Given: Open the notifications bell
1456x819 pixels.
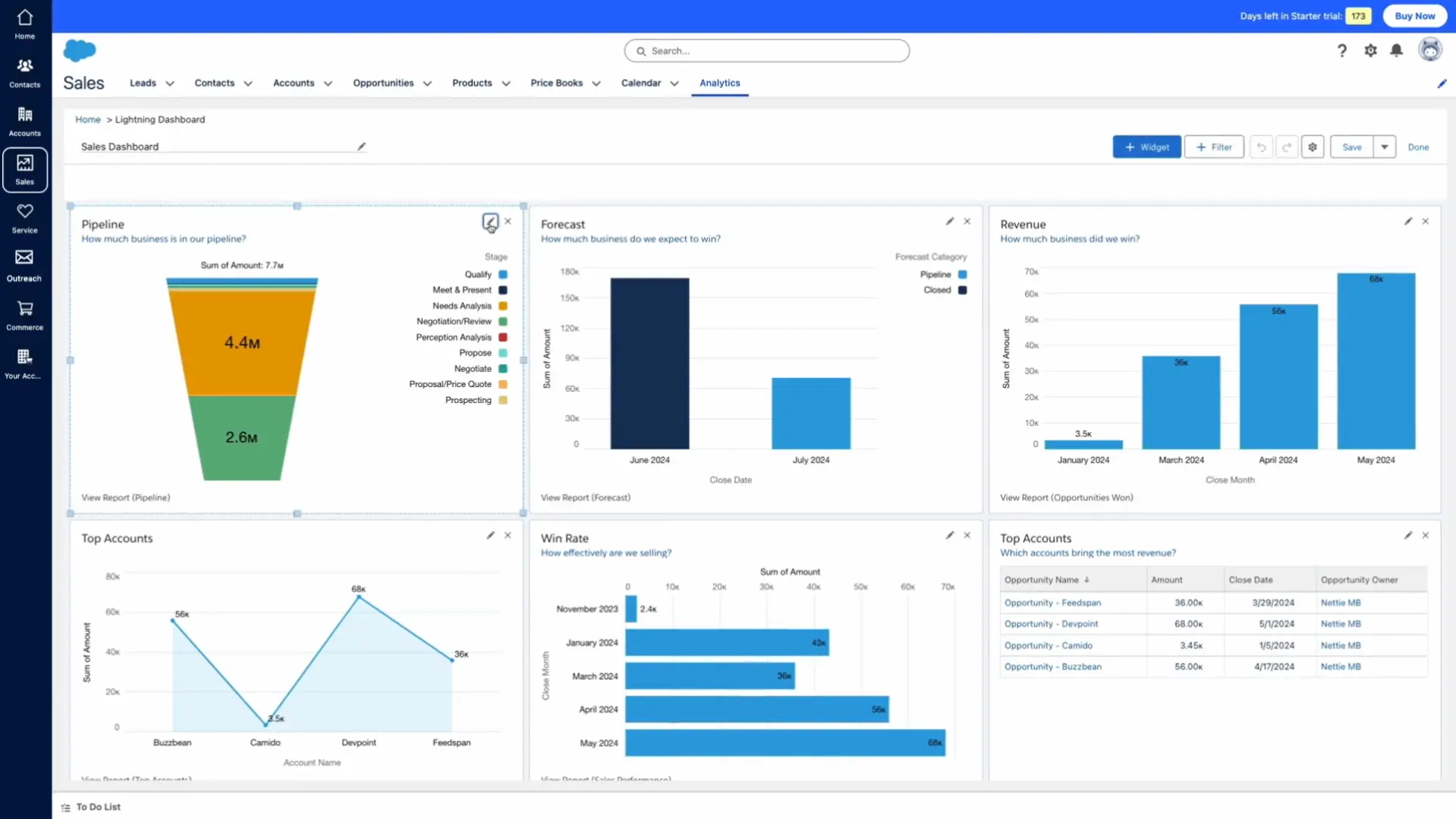Looking at the screenshot, I should pyautogui.click(x=1396, y=51).
